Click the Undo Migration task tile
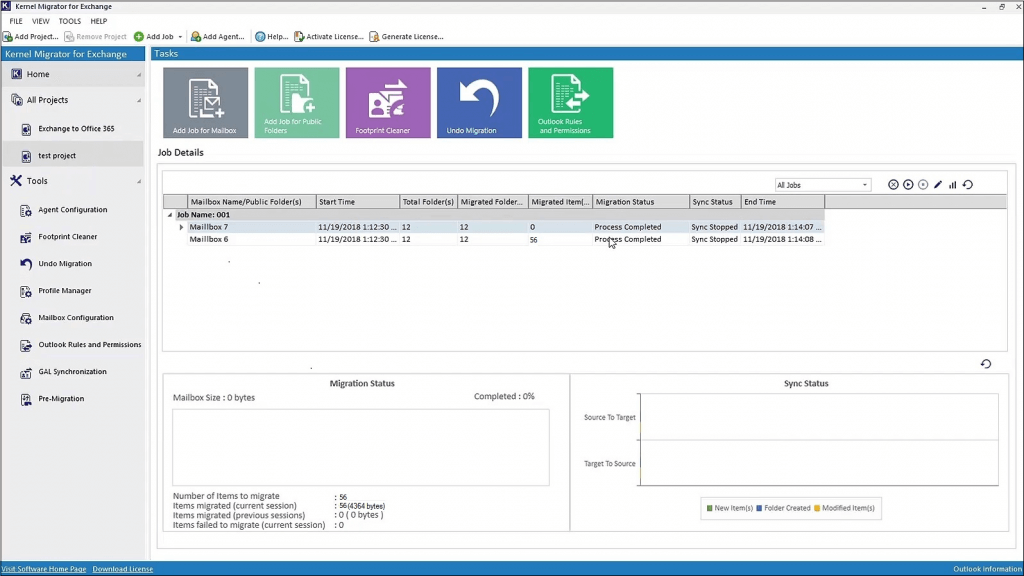1024x576 pixels. (x=478, y=101)
